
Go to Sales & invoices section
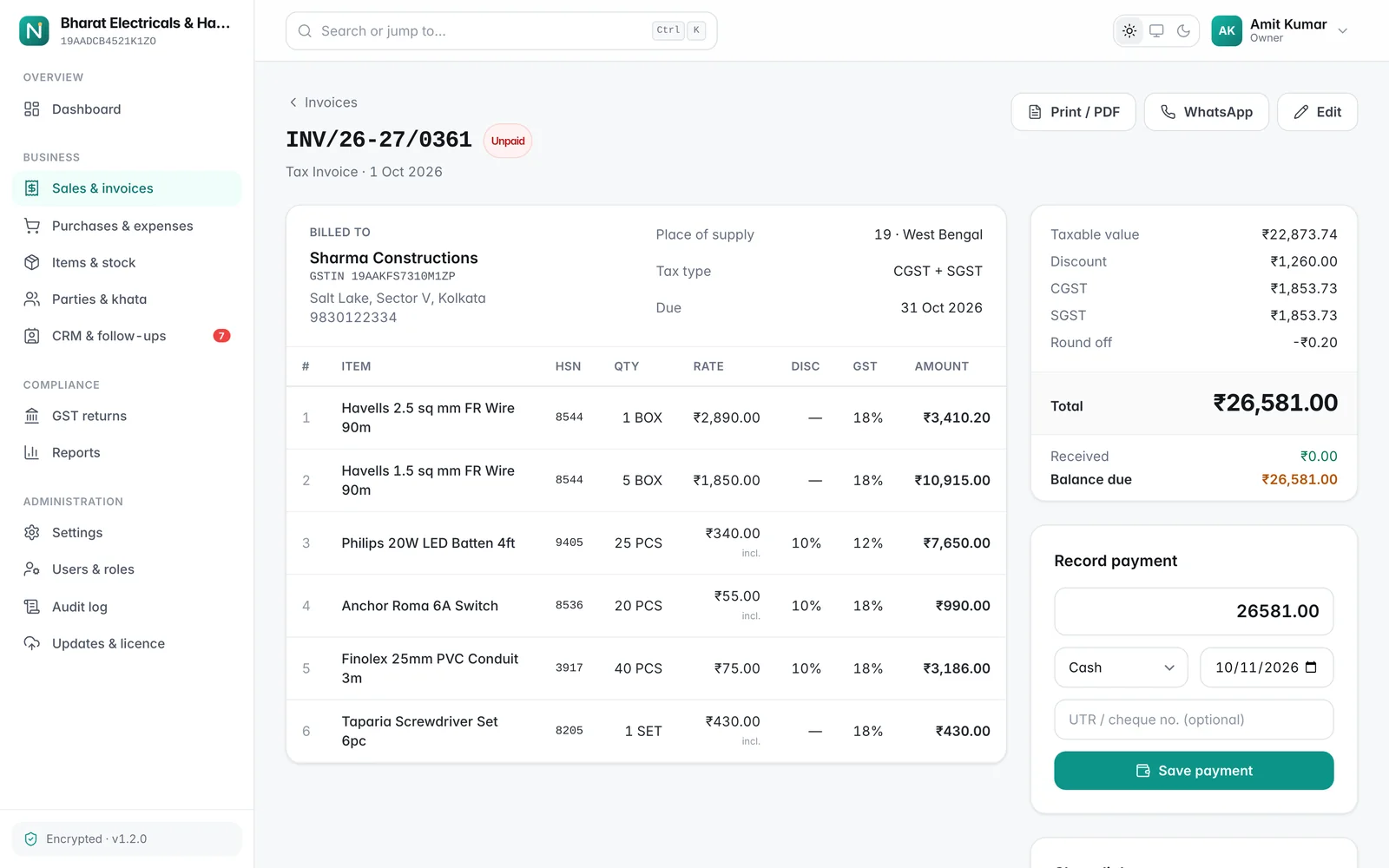tap(127, 188)
